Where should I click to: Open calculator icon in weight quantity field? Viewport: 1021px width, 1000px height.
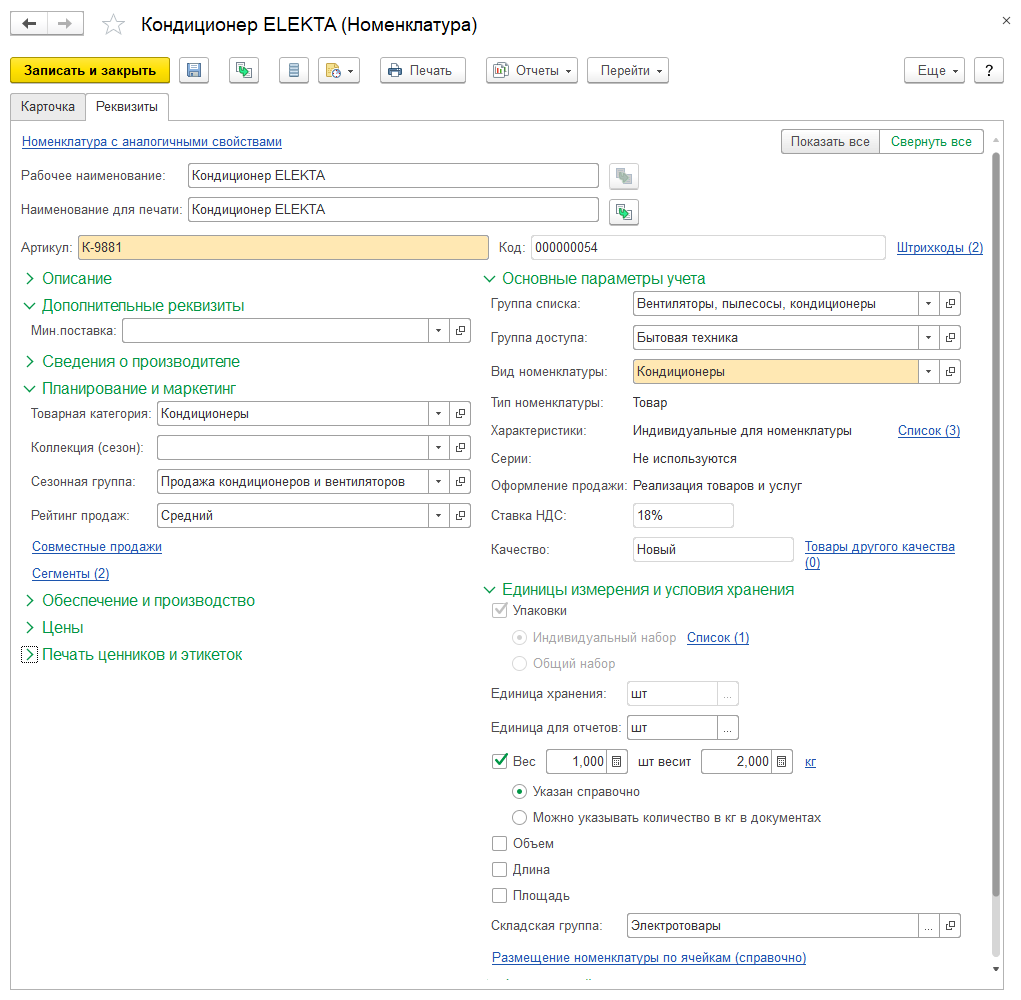617,762
